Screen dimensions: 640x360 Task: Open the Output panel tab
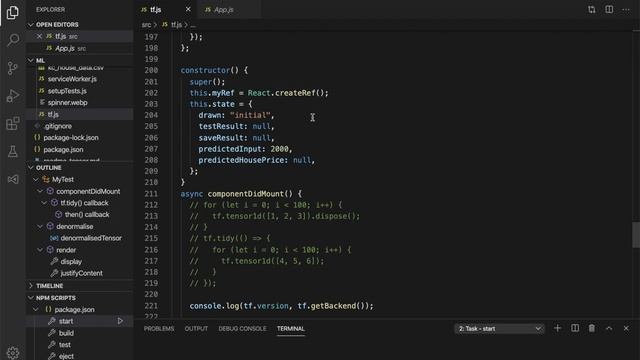(x=196, y=329)
